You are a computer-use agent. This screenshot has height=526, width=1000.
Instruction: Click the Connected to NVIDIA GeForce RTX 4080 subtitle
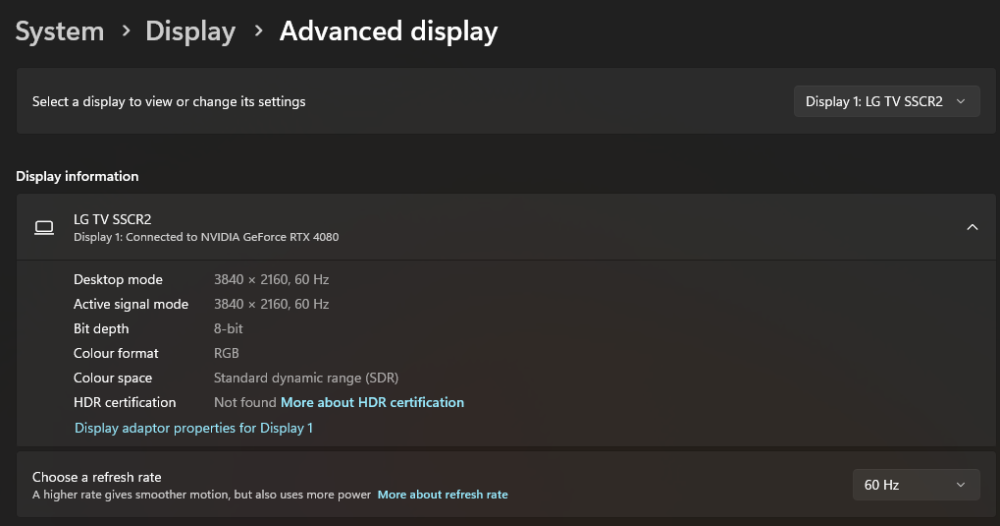tap(206, 238)
